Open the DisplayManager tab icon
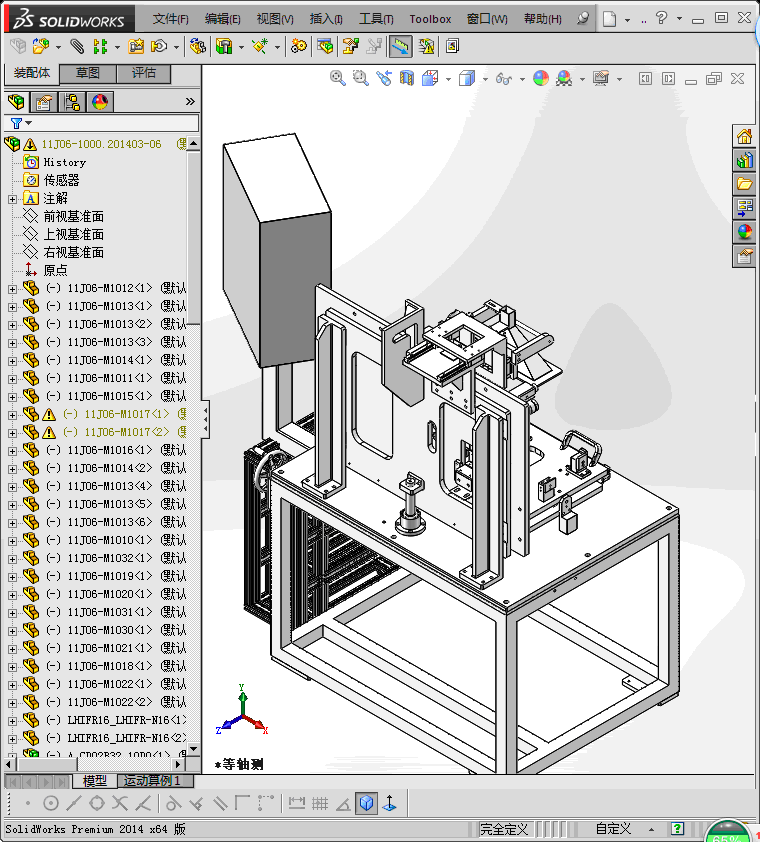Viewport: 760px width, 842px height. pos(99,101)
